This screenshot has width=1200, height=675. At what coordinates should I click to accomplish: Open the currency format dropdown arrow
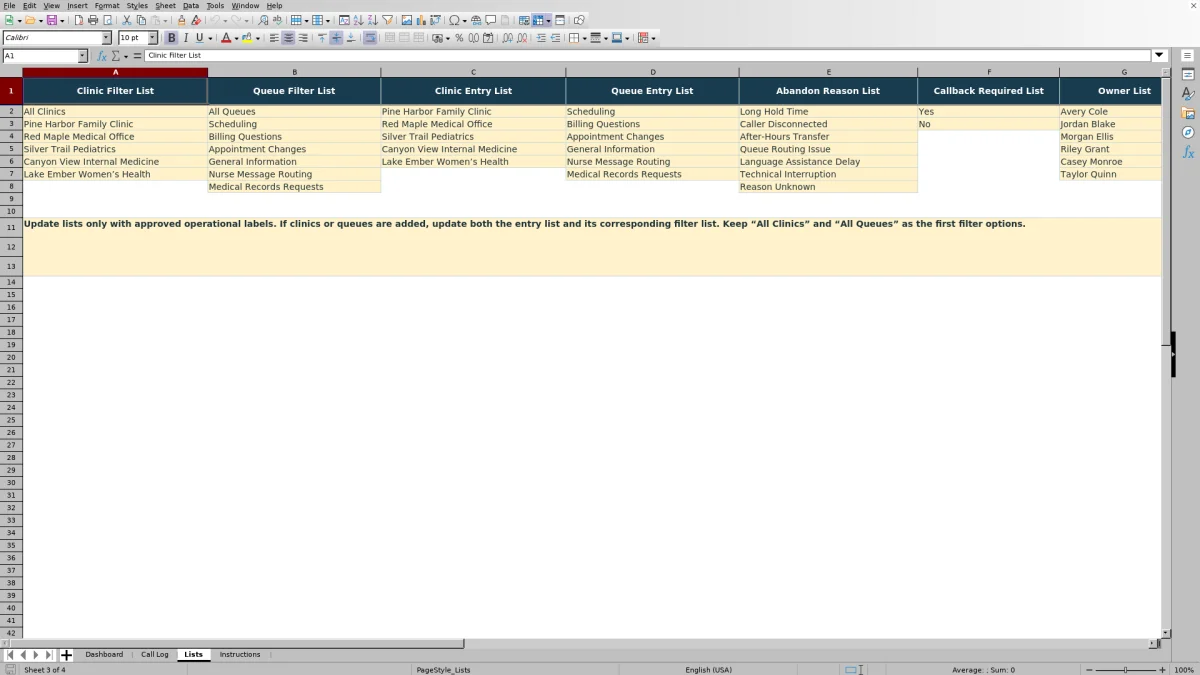tap(447, 38)
